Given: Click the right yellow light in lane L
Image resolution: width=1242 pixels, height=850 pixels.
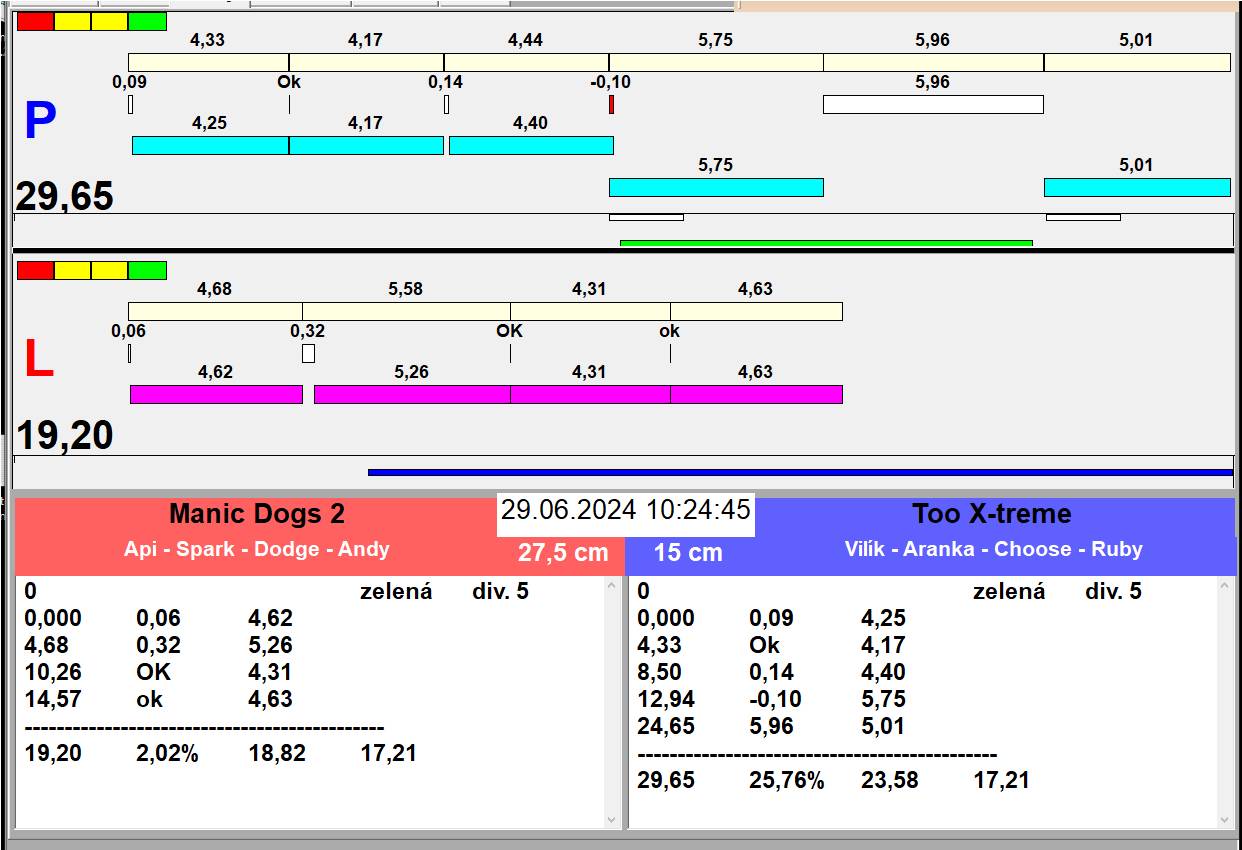Looking at the screenshot, I should point(110,270).
